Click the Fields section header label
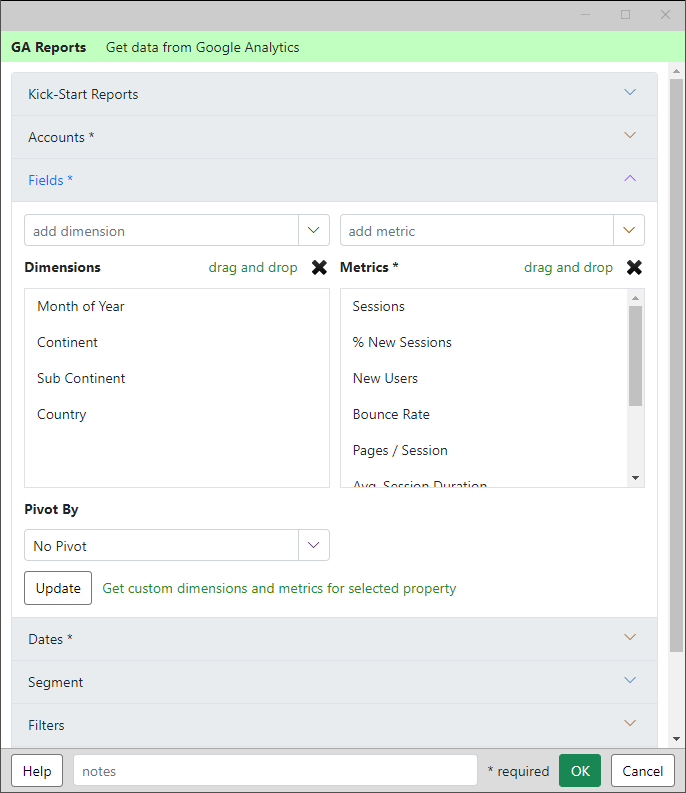 50,180
